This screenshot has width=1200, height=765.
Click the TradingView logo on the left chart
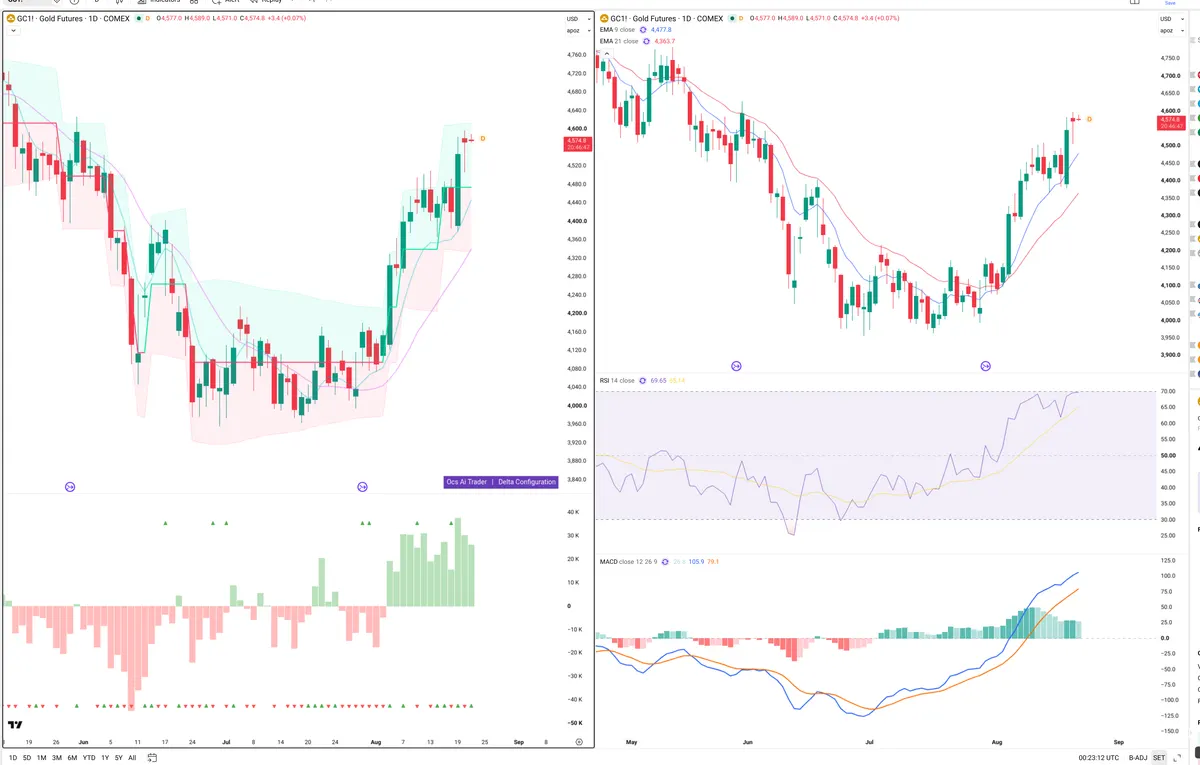pyautogui.click(x=15, y=725)
